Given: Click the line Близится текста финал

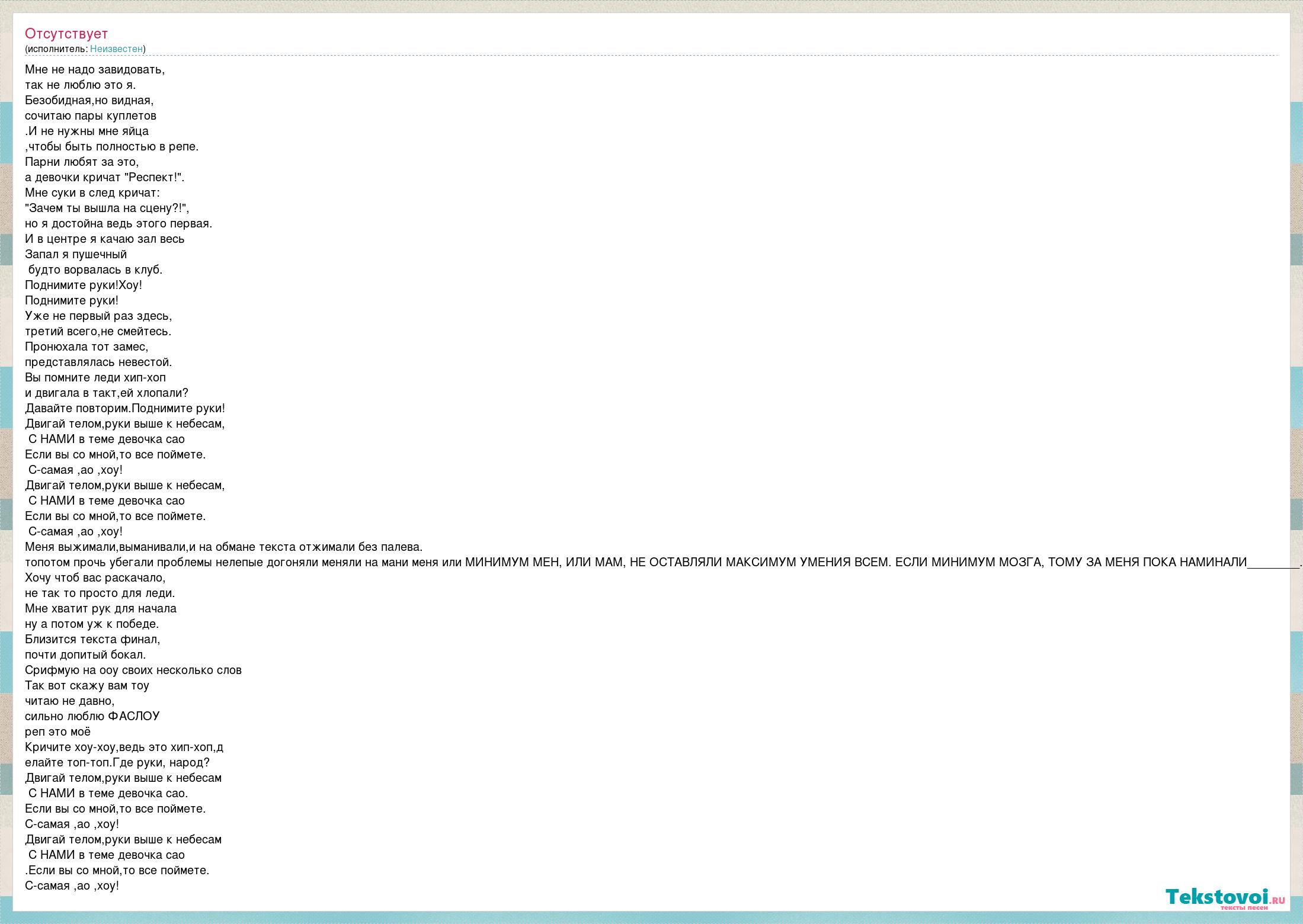Looking at the screenshot, I should coord(92,639).
